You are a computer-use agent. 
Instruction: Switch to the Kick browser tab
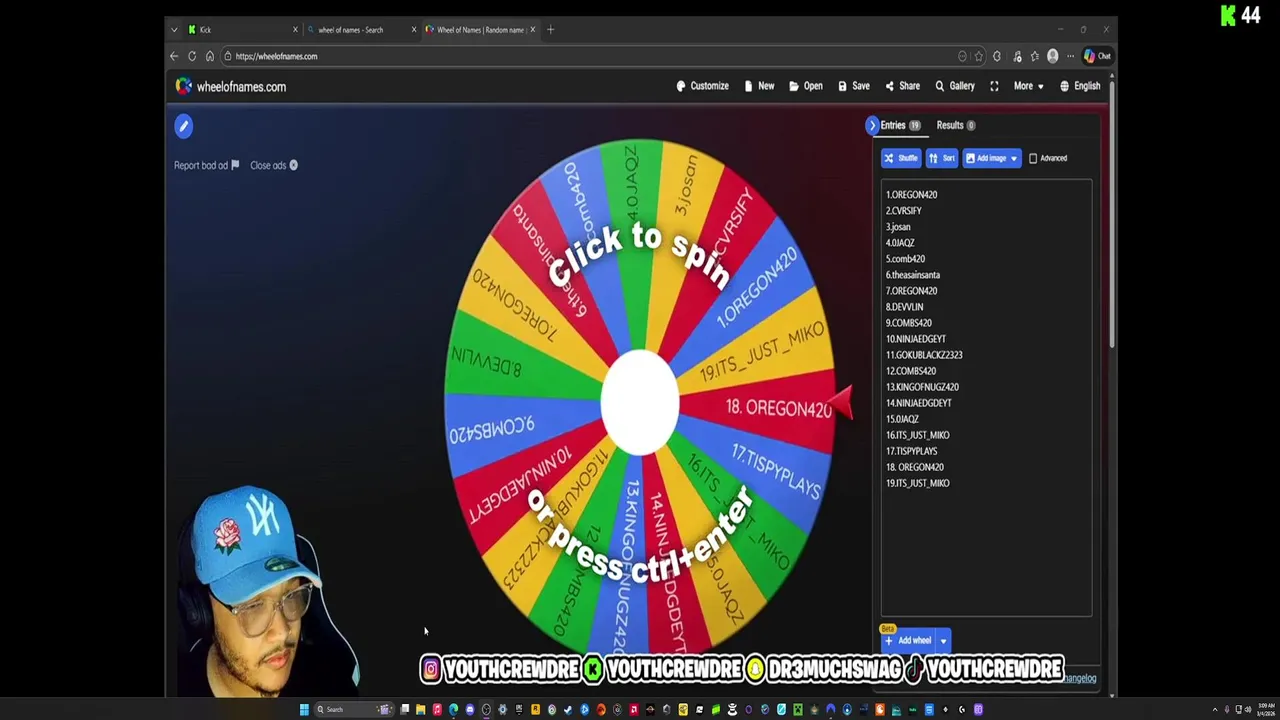pos(240,30)
